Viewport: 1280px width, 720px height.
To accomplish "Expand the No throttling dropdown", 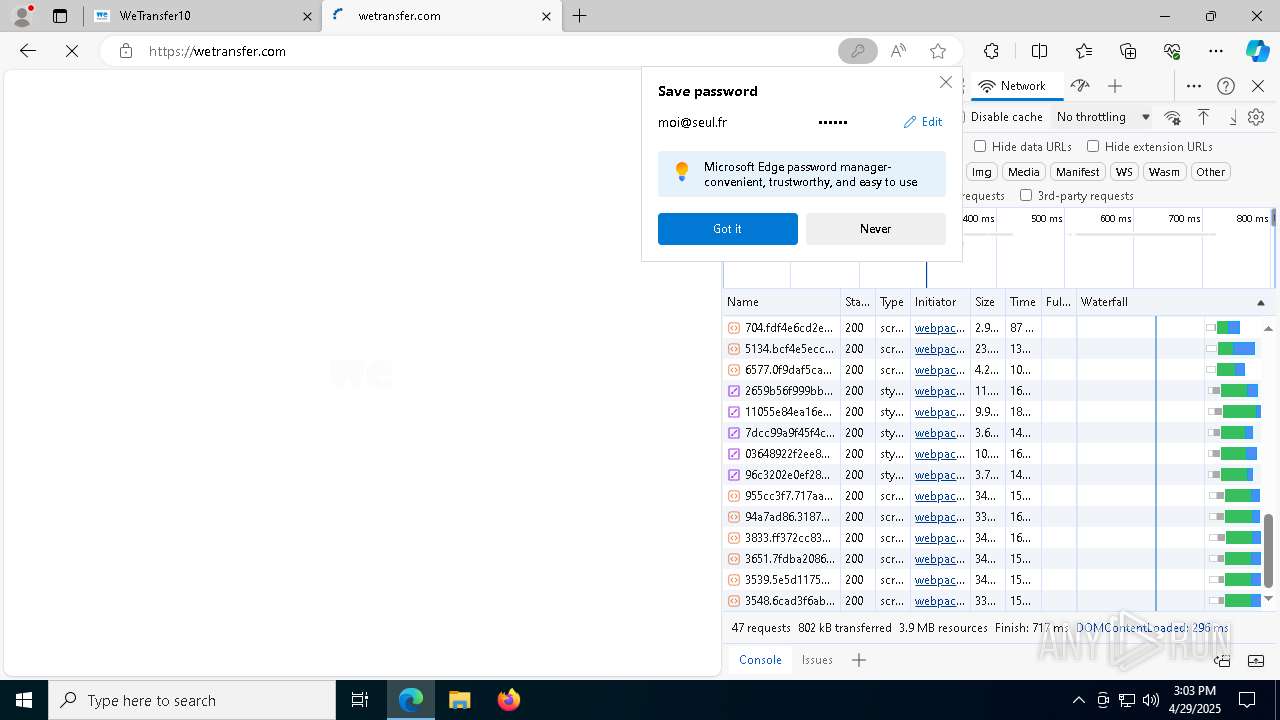I will [1102, 117].
